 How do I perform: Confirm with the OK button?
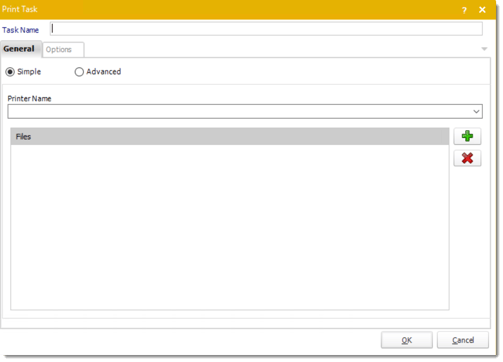pyautogui.click(x=407, y=340)
